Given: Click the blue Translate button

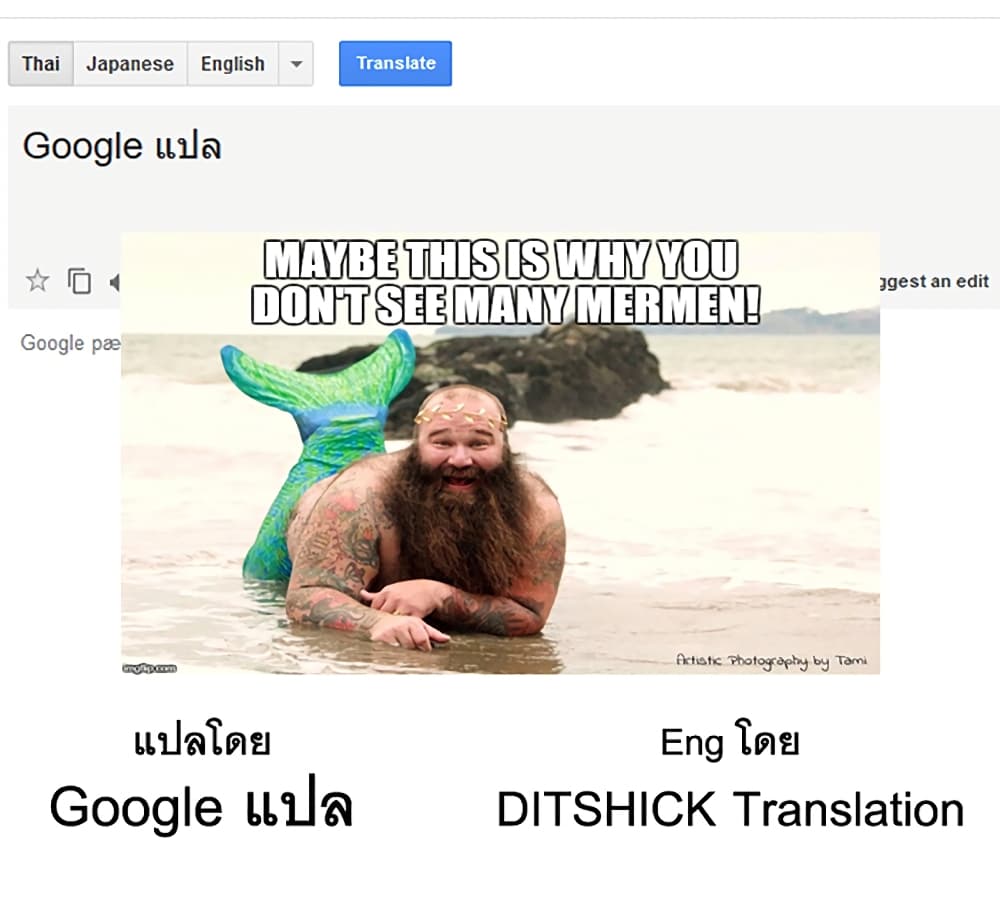Looking at the screenshot, I should pyautogui.click(x=395, y=63).
